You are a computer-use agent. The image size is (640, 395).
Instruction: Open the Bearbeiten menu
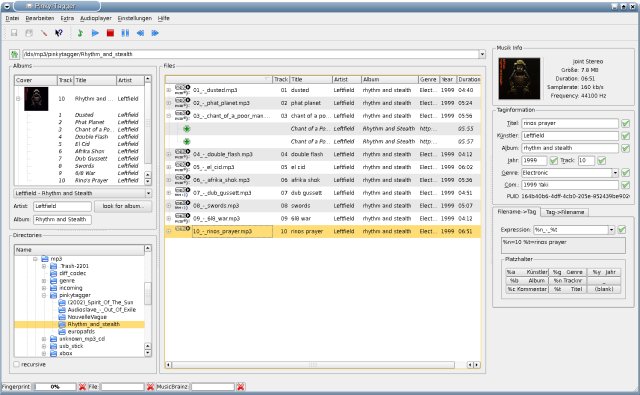(x=40, y=18)
